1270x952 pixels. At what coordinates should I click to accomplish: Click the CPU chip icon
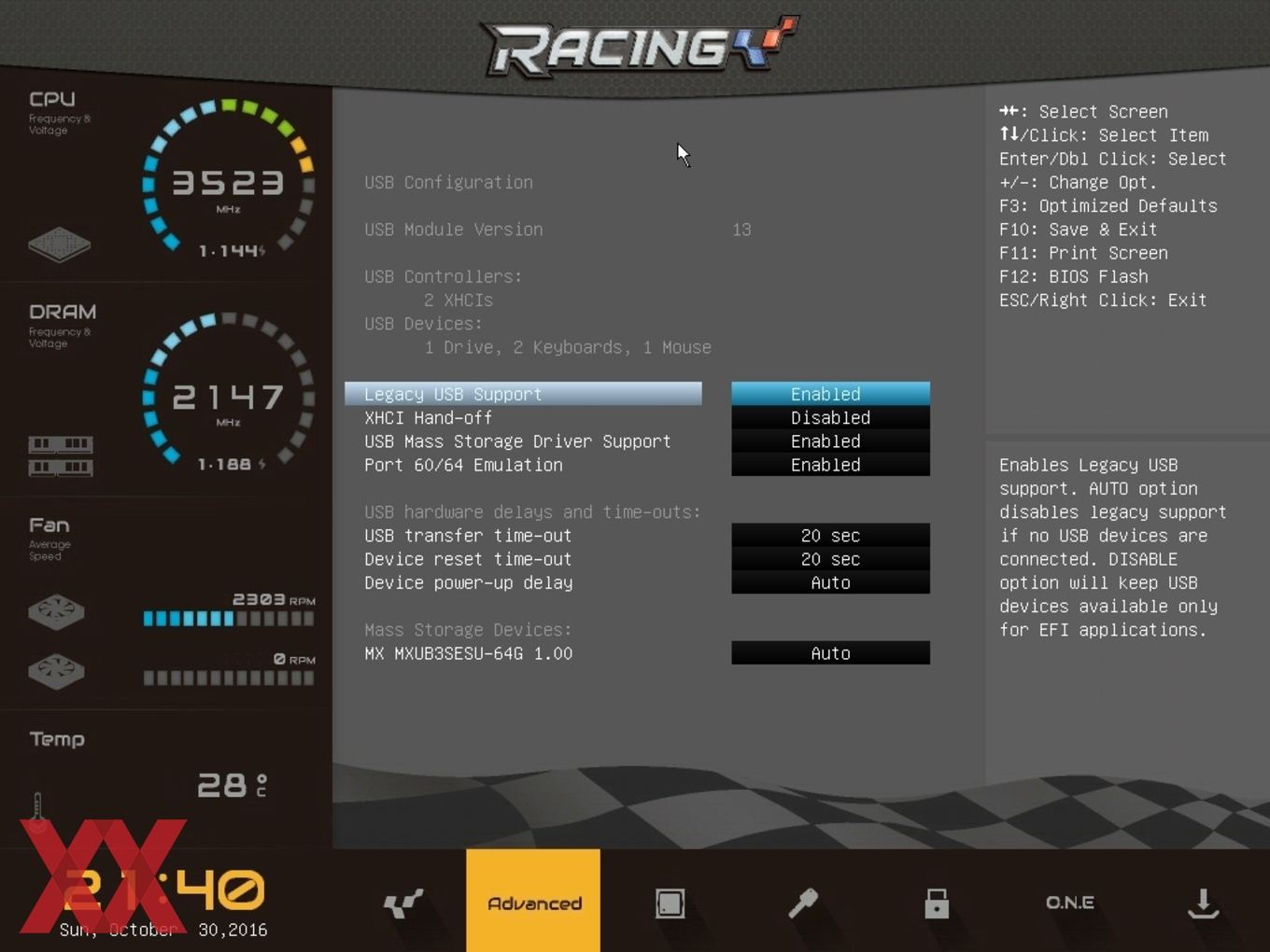tap(59, 244)
